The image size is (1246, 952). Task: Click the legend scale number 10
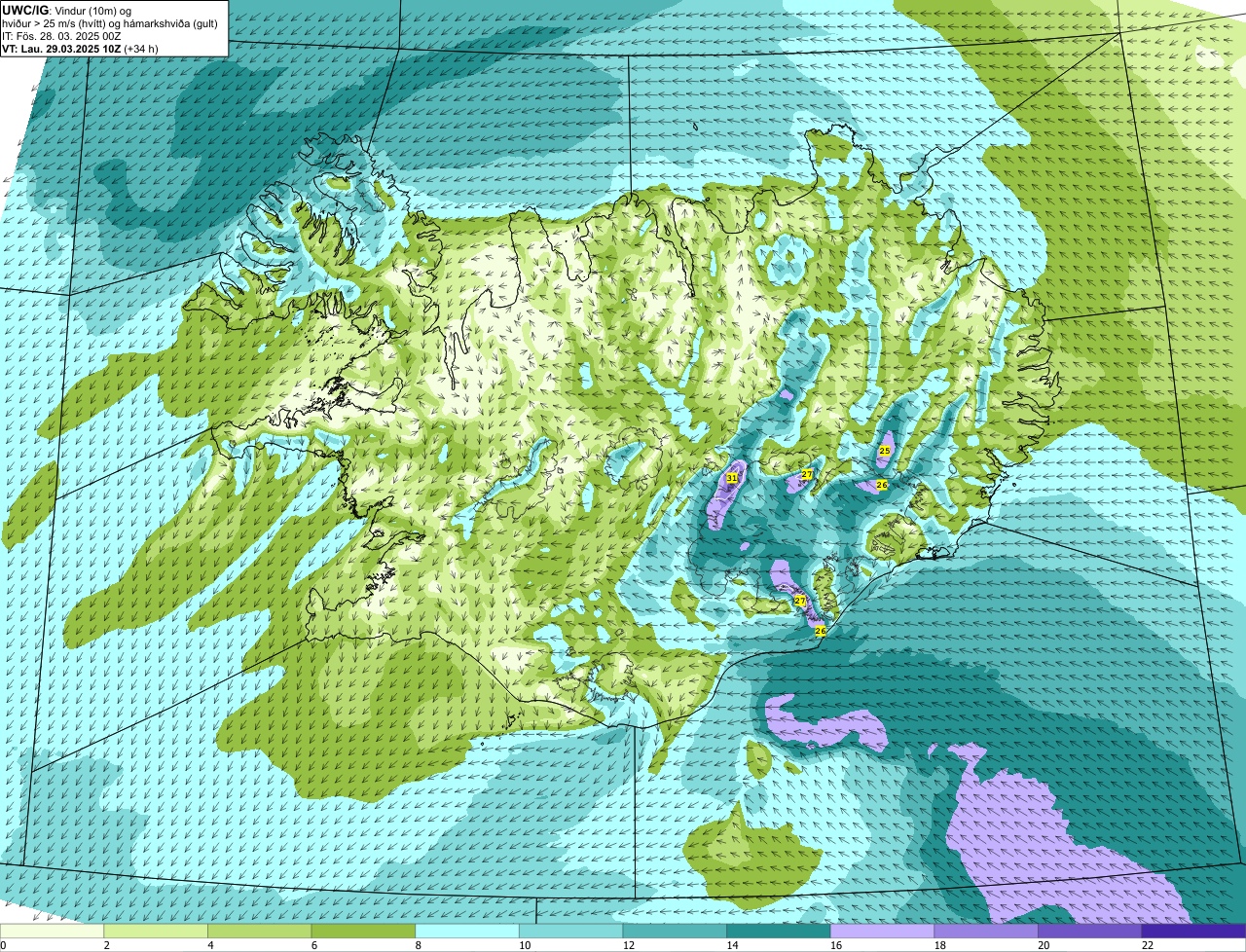[x=525, y=945]
